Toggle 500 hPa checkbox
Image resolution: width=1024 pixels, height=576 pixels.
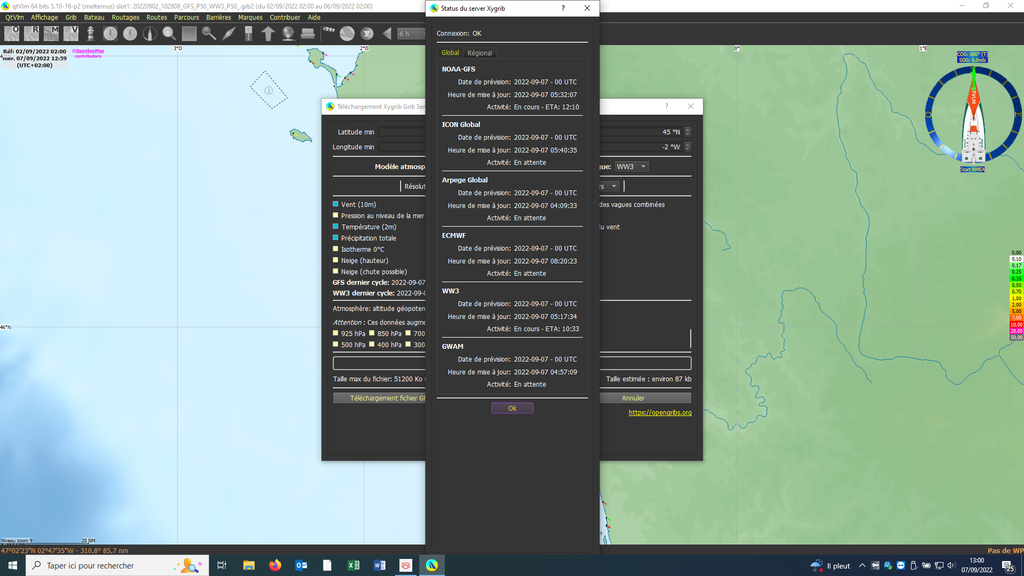tap(336, 344)
